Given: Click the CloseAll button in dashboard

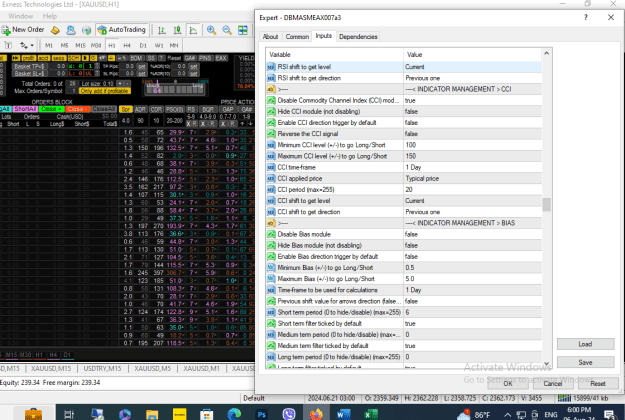Looking at the screenshot, I should tap(104, 109).
